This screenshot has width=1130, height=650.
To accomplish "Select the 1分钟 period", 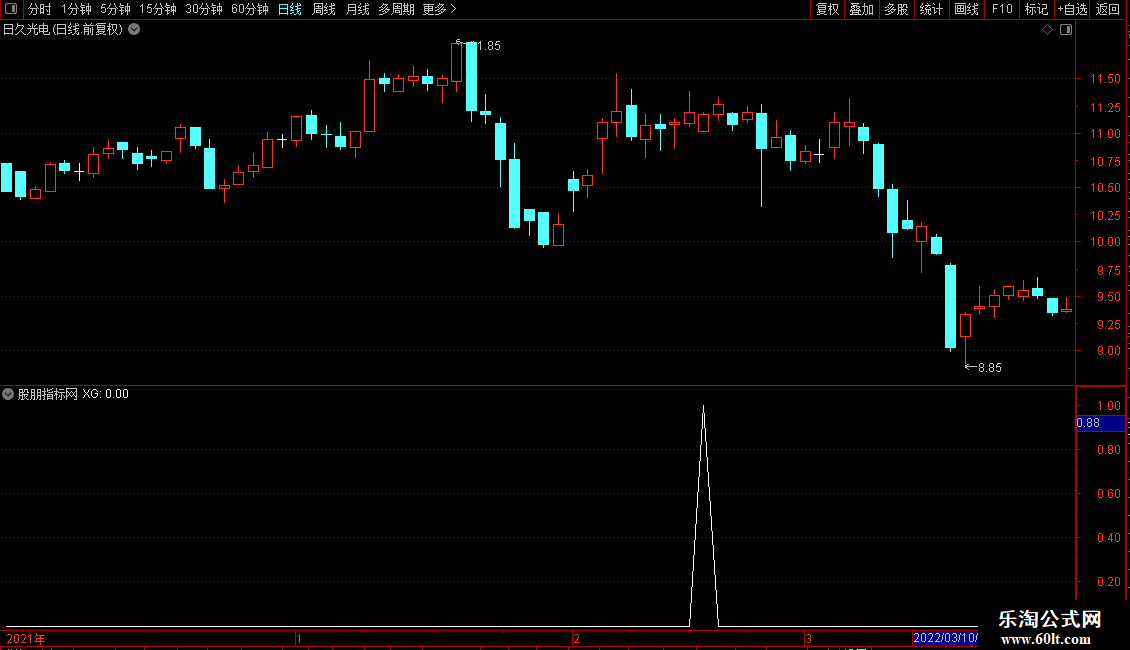I will pos(76,9).
